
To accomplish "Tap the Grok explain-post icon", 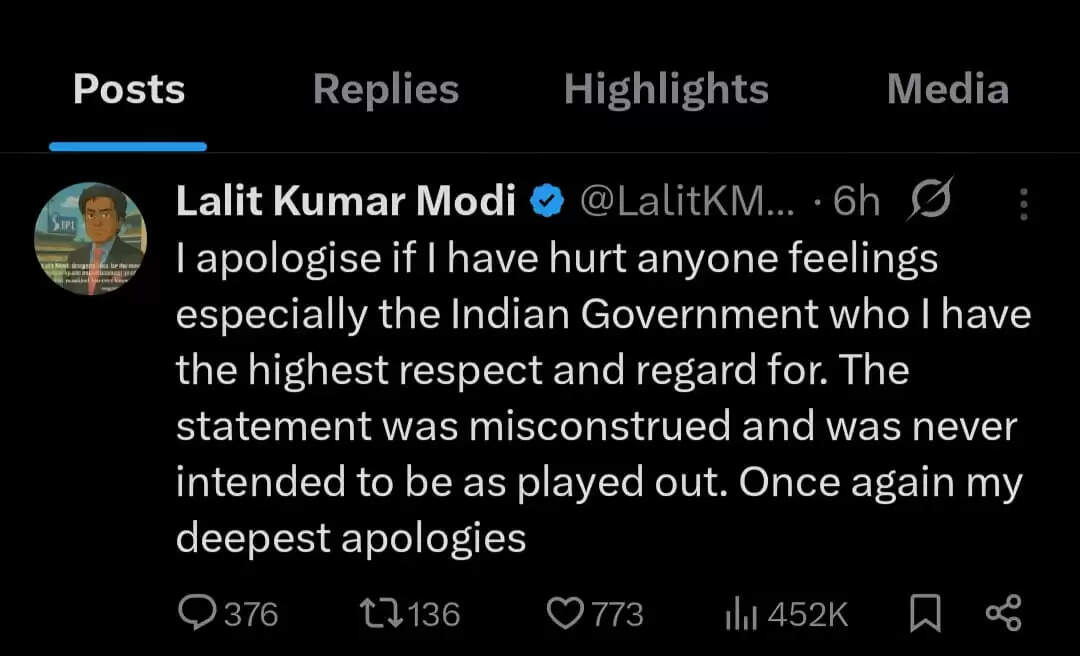I will click(928, 200).
